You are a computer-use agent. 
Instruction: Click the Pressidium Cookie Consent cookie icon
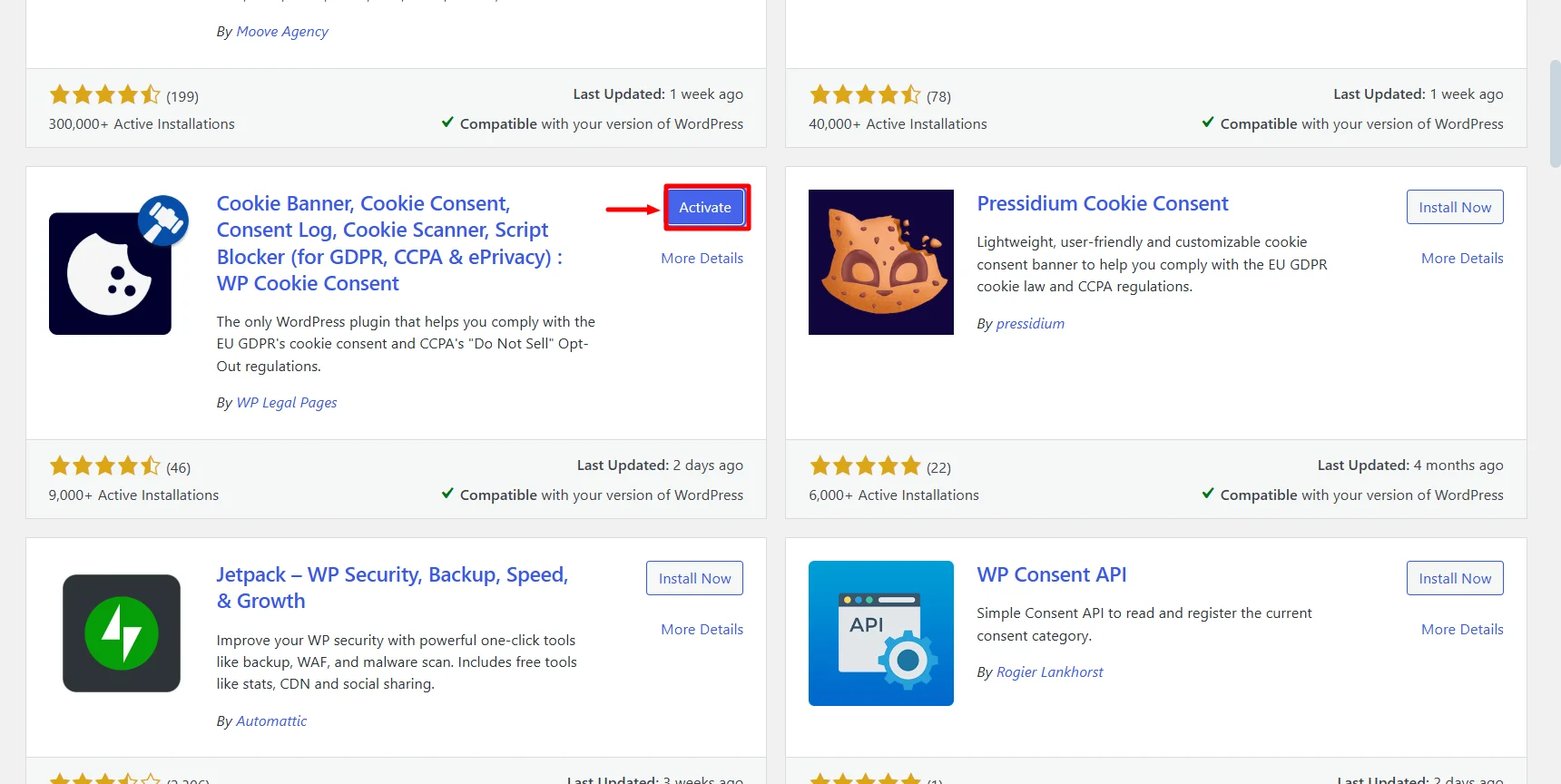pos(879,261)
